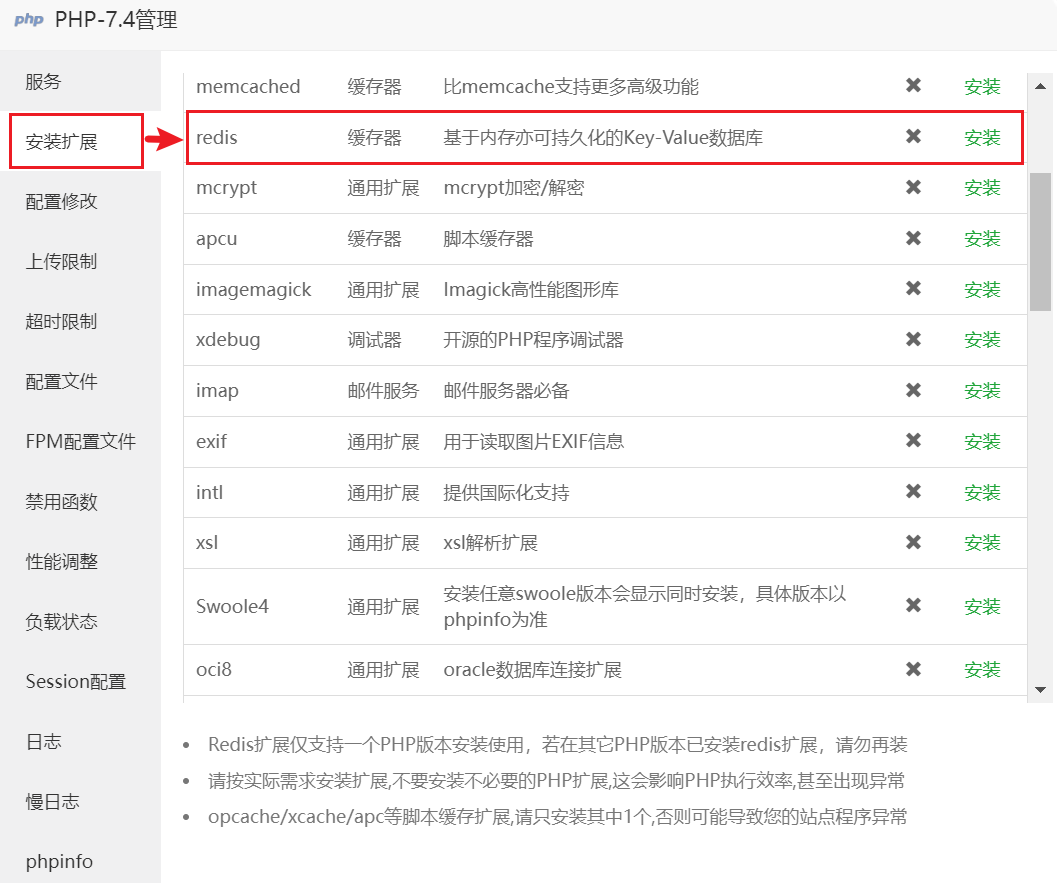
Task: Click the X status icon for imagemagick
Action: tap(913, 289)
